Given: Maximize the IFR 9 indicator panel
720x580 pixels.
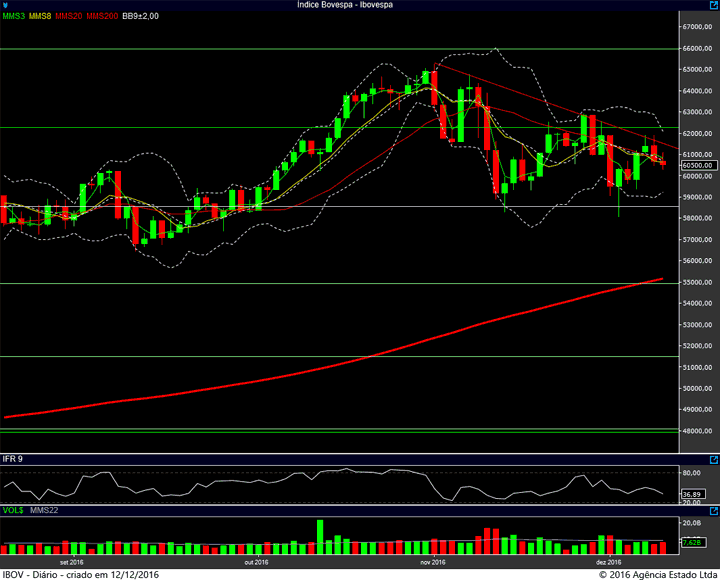Looking at the screenshot, I should 714,460.
